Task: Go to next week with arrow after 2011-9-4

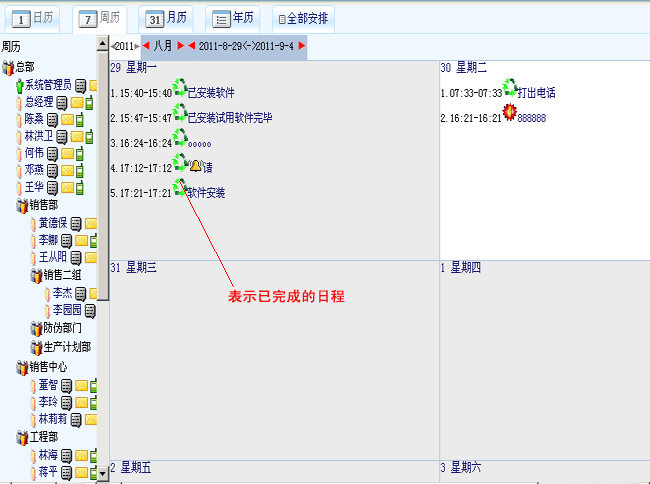Action: (301, 46)
